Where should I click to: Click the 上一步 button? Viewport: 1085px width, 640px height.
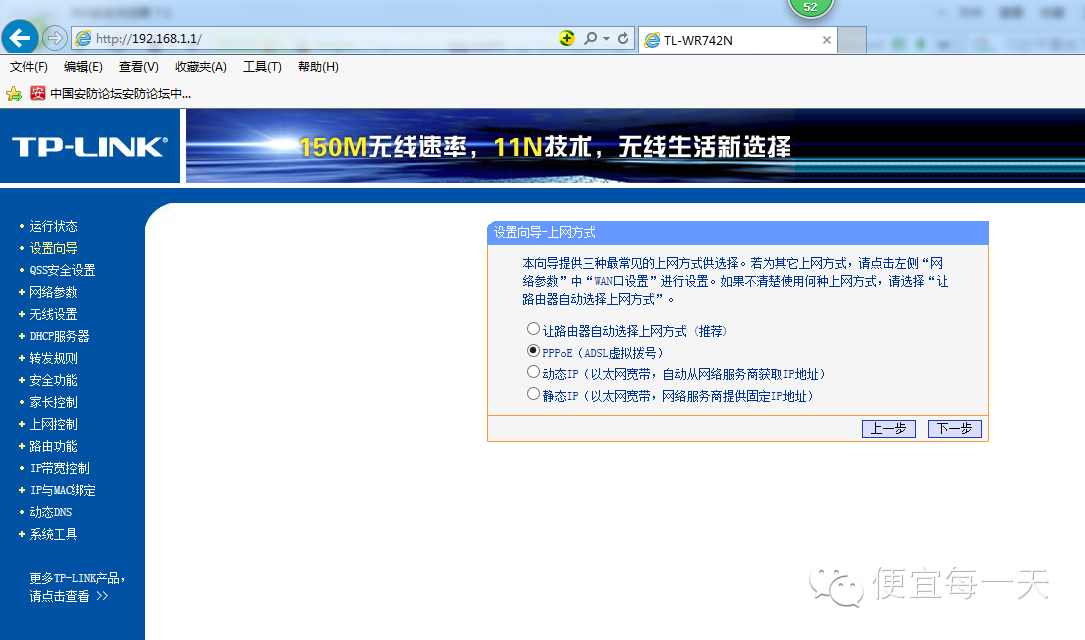pyautogui.click(x=888, y=429)
